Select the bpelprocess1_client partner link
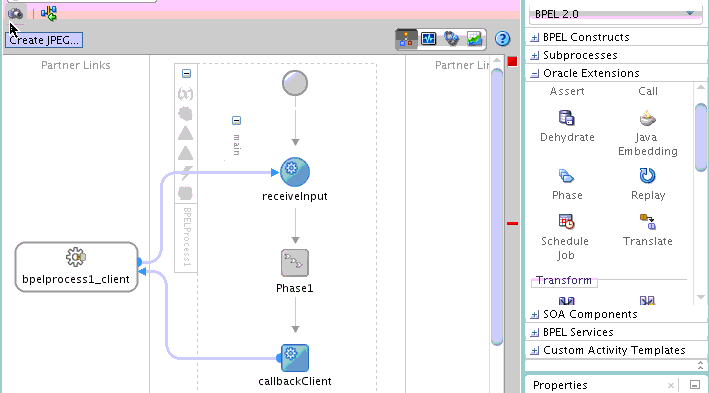The height and width of the screenshot is (393, 709). tap(76, 267)
